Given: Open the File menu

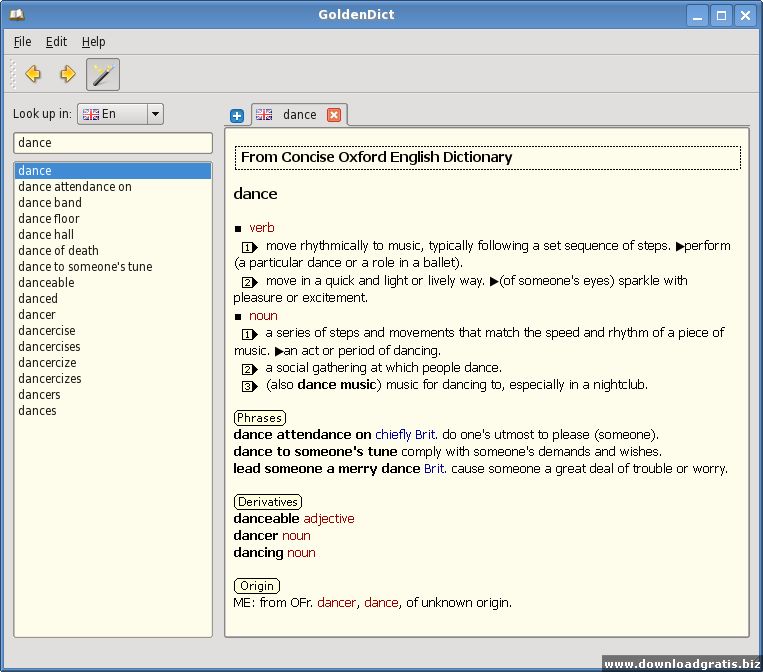Looking at the screenshot, I should point(22,42).
